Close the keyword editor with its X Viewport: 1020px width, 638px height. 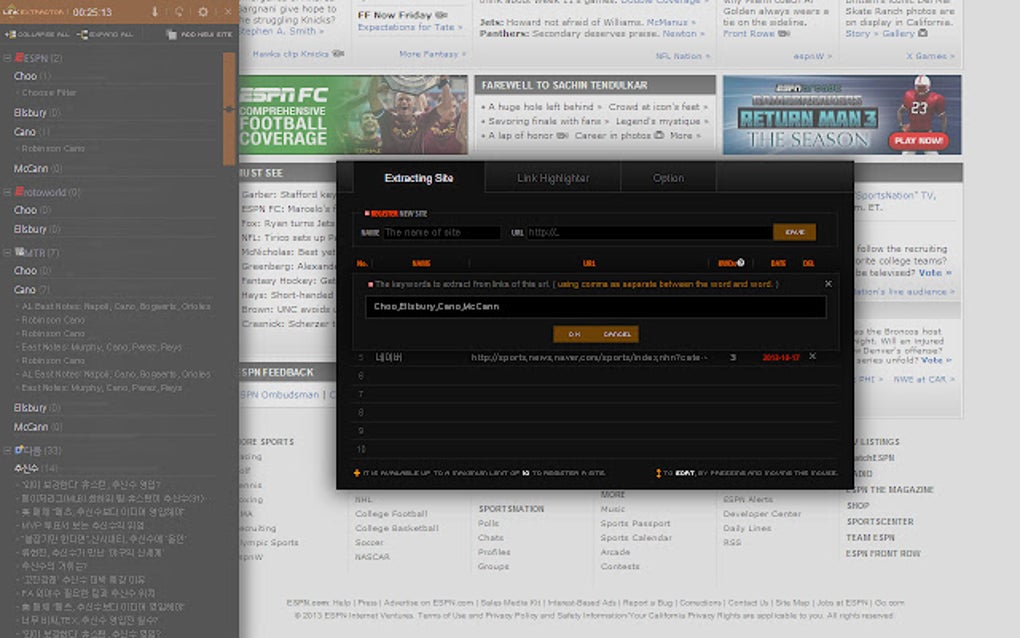coord(828,283)
